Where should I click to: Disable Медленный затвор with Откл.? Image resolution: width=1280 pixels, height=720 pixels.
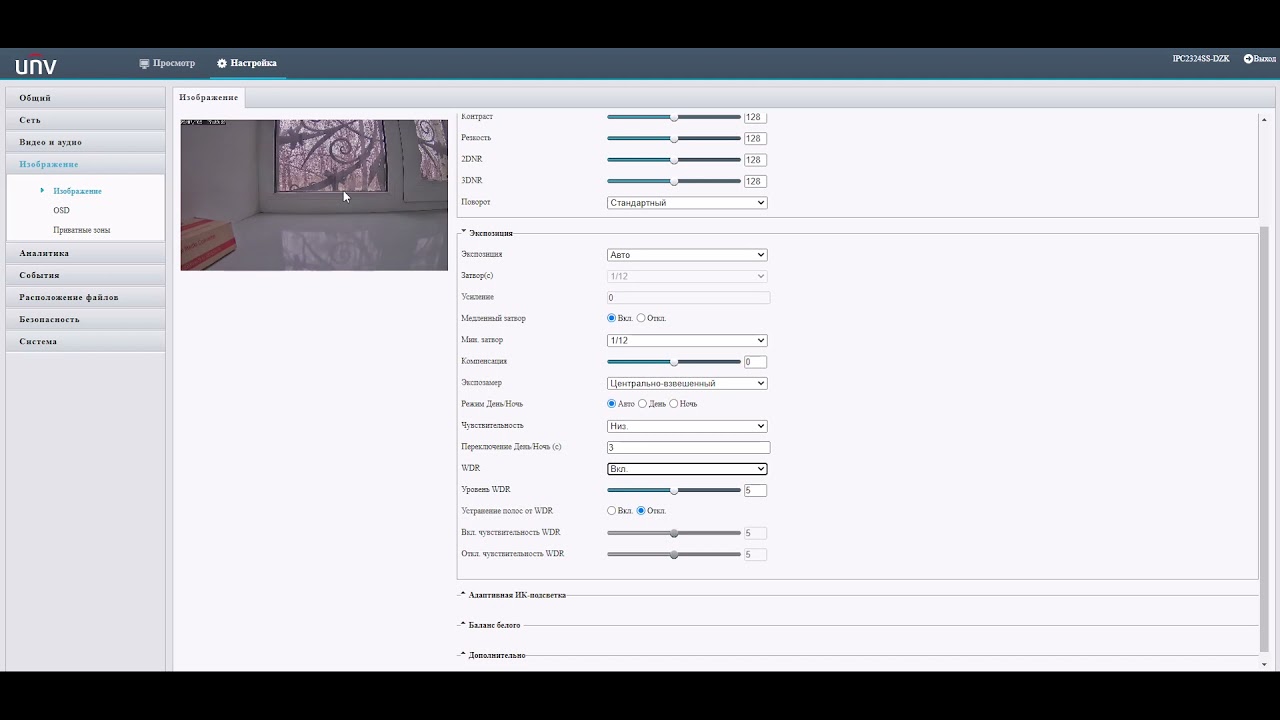click(641, 318)
